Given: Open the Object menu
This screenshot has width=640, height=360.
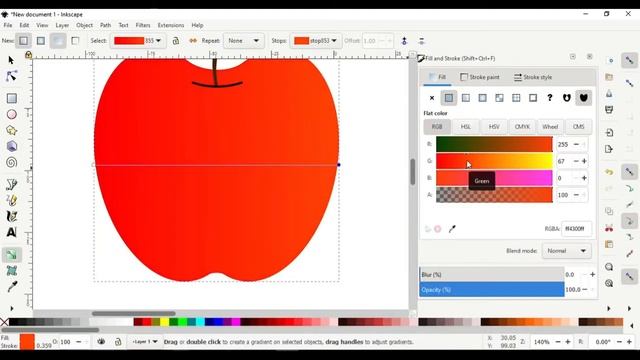Looking at the screenshot, I should (x=84, y=25).
